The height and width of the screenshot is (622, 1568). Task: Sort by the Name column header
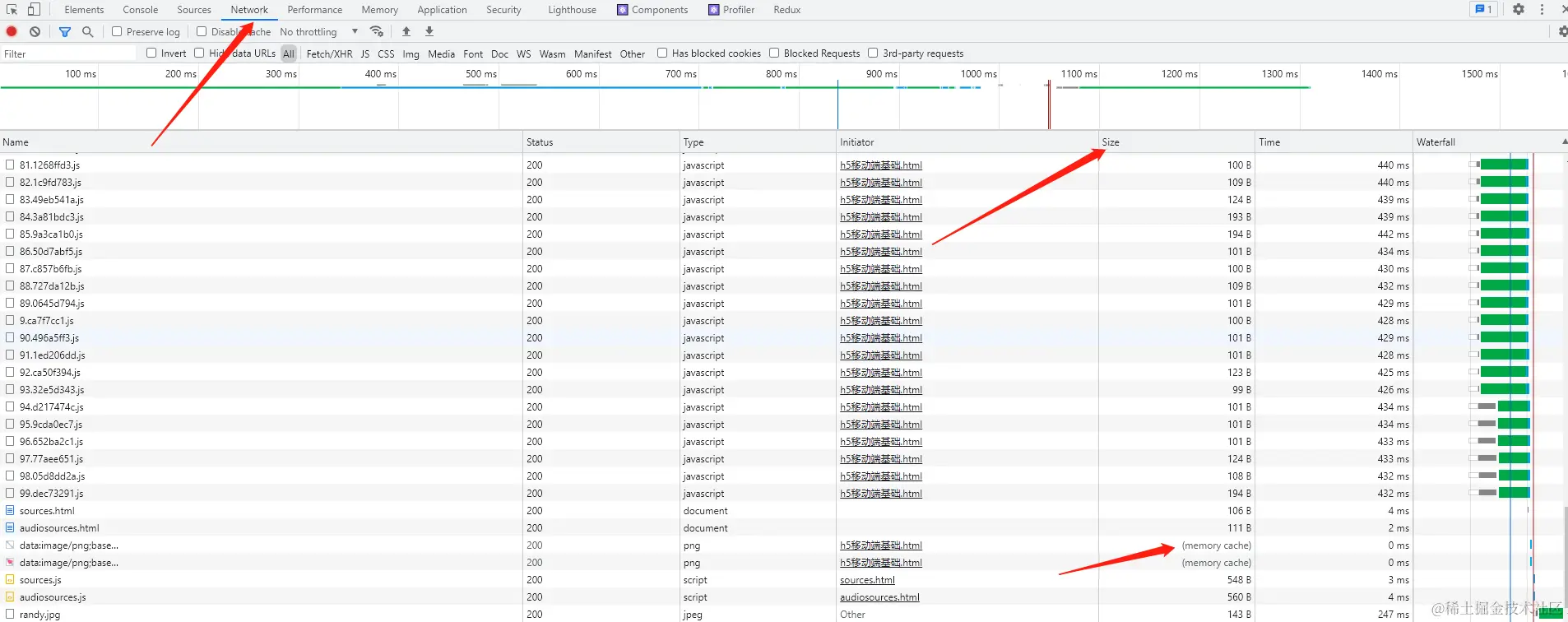click(262, 142)
